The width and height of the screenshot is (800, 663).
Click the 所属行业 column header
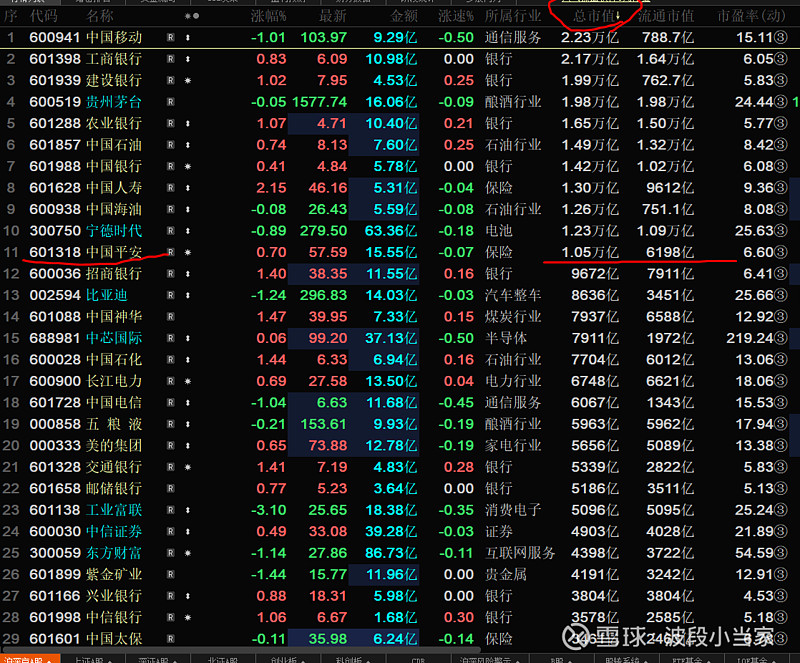click(x=513, y=16)
